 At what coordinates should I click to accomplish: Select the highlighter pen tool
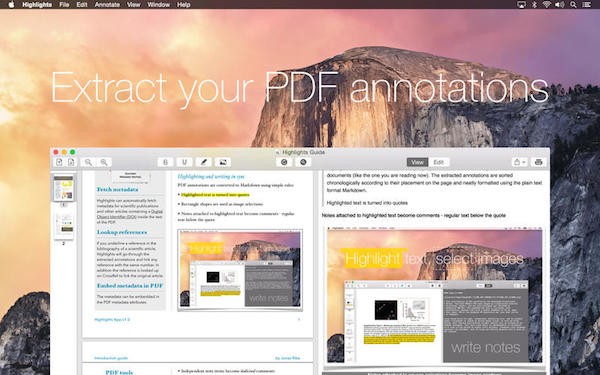tap(204, 162)
